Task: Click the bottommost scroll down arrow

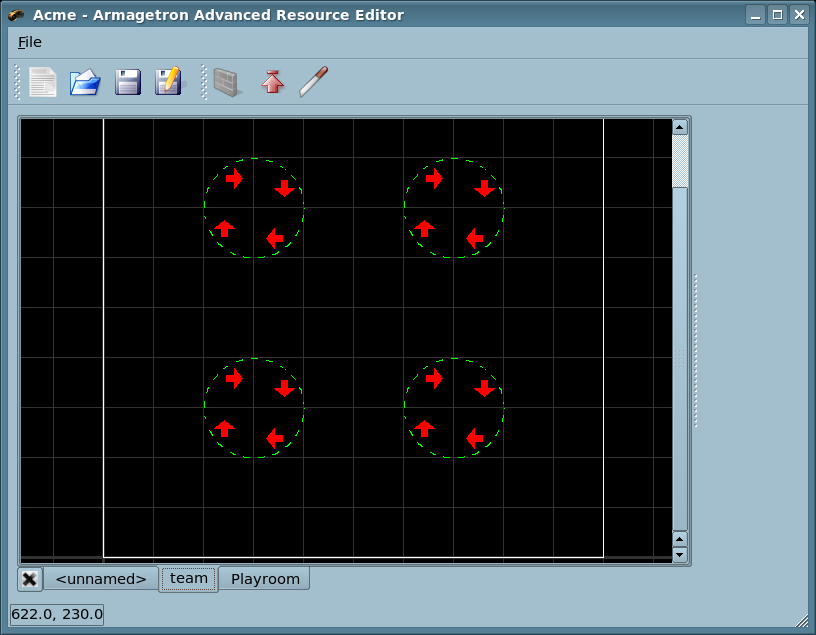Action: pos(680,554)
